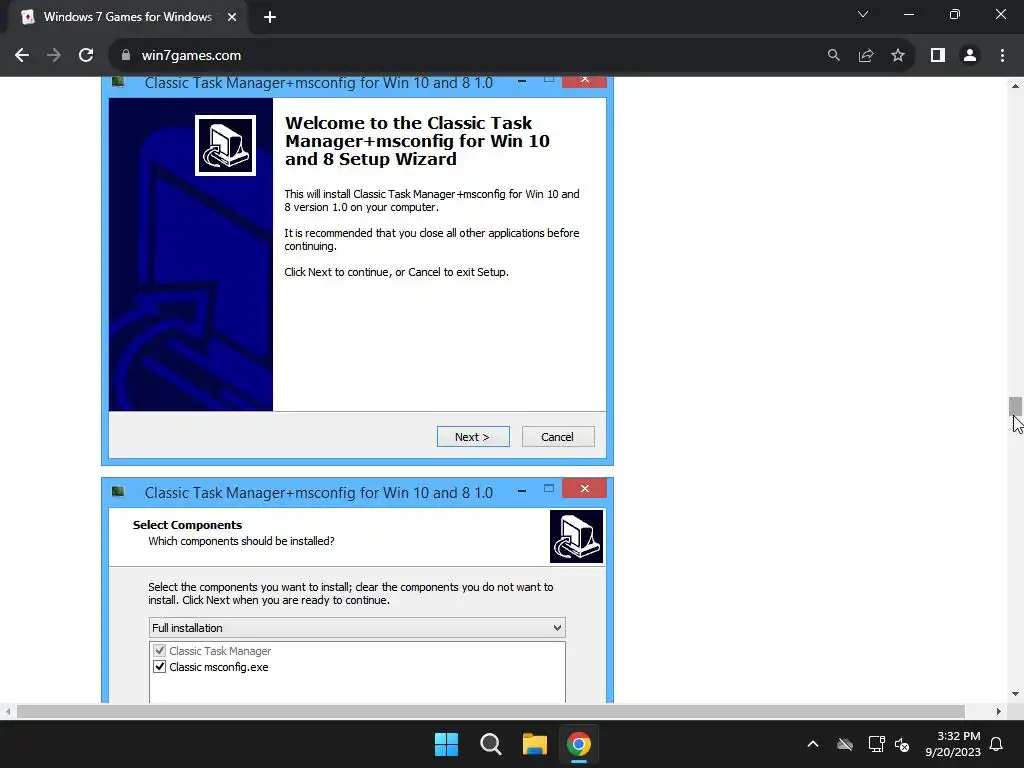Go back to previous page in Chrome
Screen dimensions: 1024x768
click(x=22, y=56)
